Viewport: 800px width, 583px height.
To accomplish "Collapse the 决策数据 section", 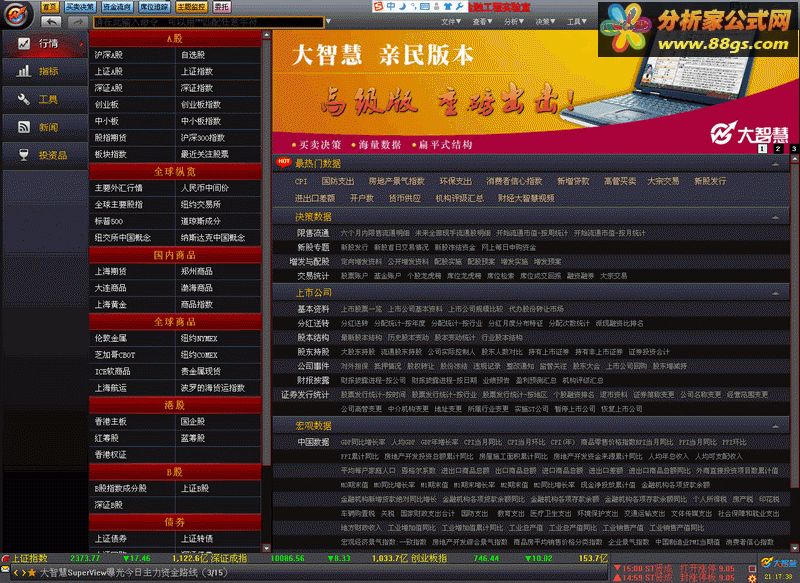I will [x=775, y=217].
